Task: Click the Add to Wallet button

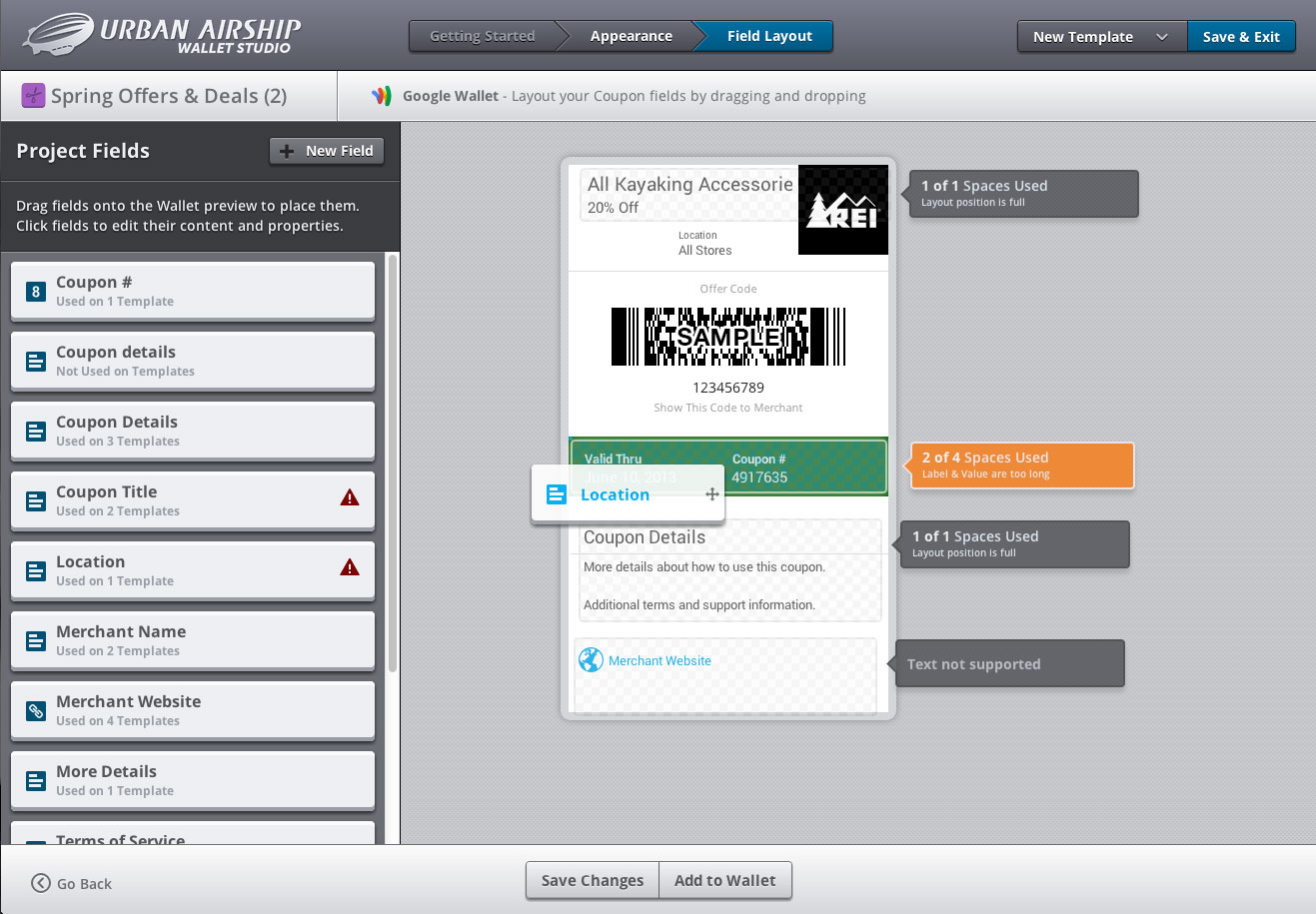Action: coord(725,880)
